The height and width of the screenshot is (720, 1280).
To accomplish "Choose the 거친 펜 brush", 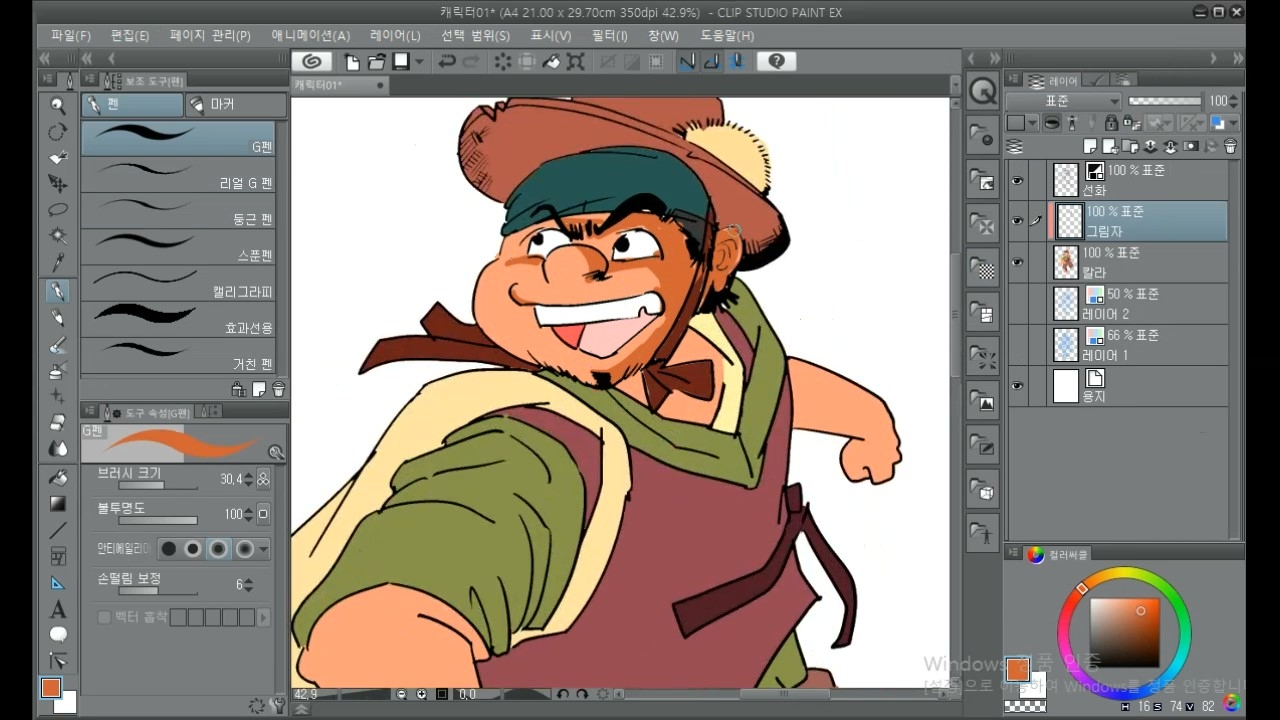I will 178,355.
